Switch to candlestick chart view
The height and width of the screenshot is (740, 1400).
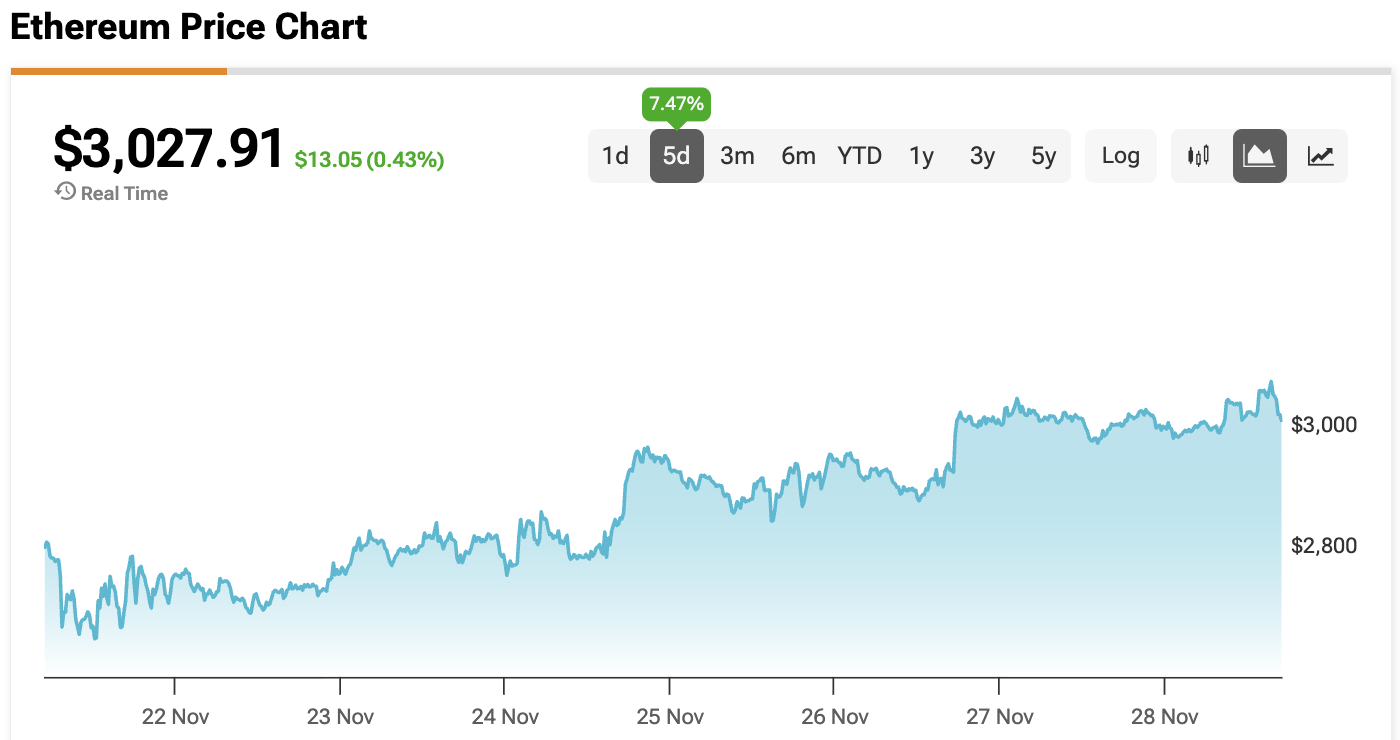pyautogui.click(x=1198, y=156)
